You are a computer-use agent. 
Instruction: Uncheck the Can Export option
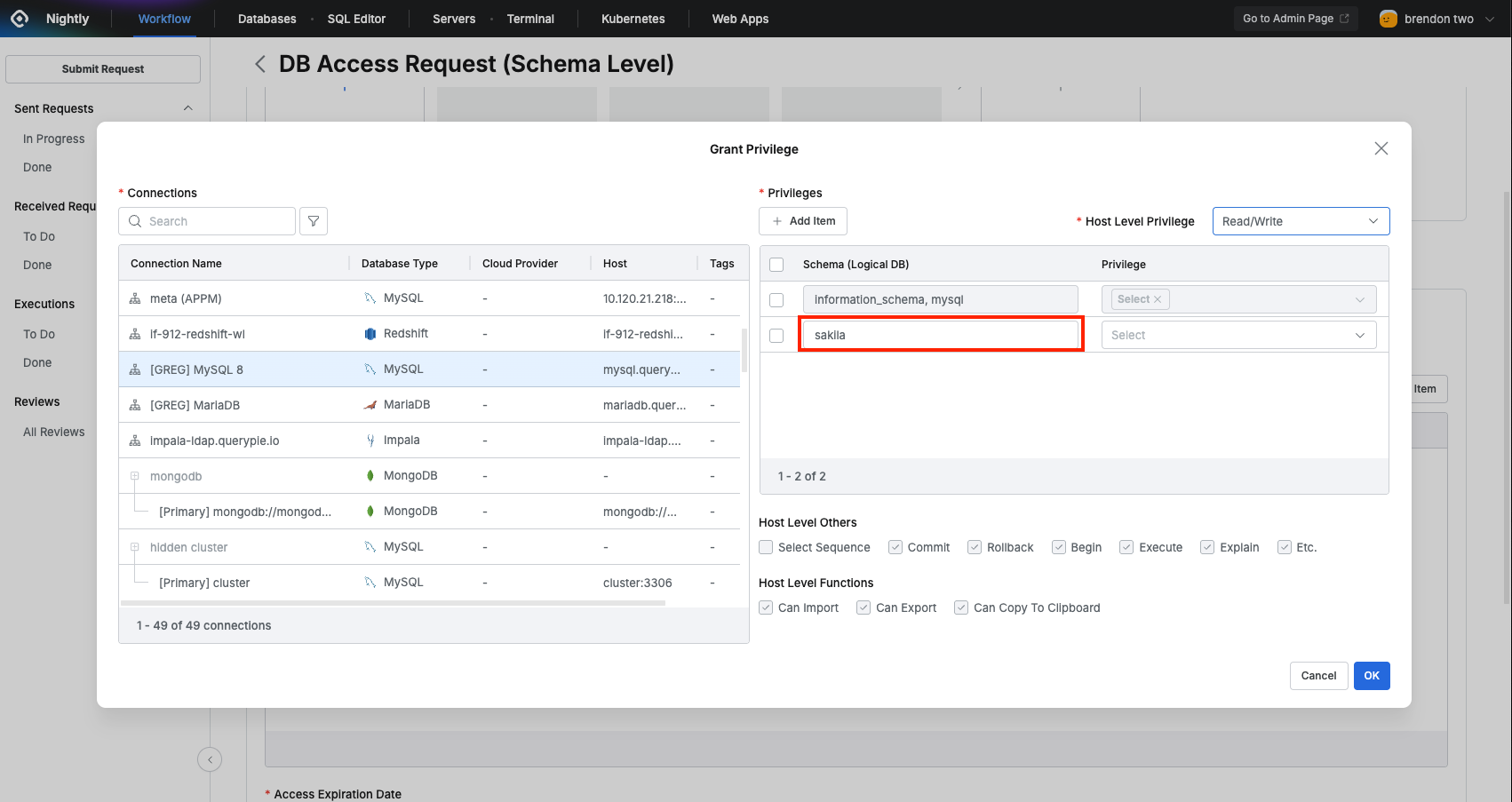click(x=863, y=607)
